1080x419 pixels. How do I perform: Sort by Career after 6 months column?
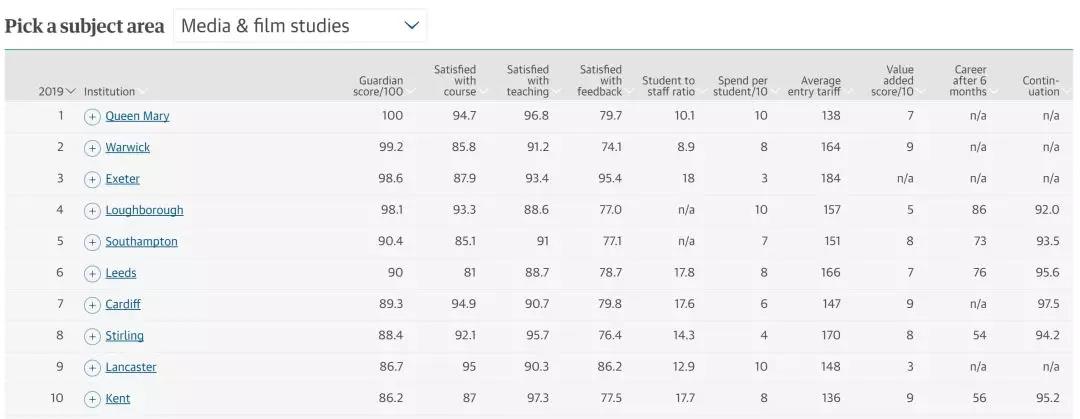click(x=970, y=81)
